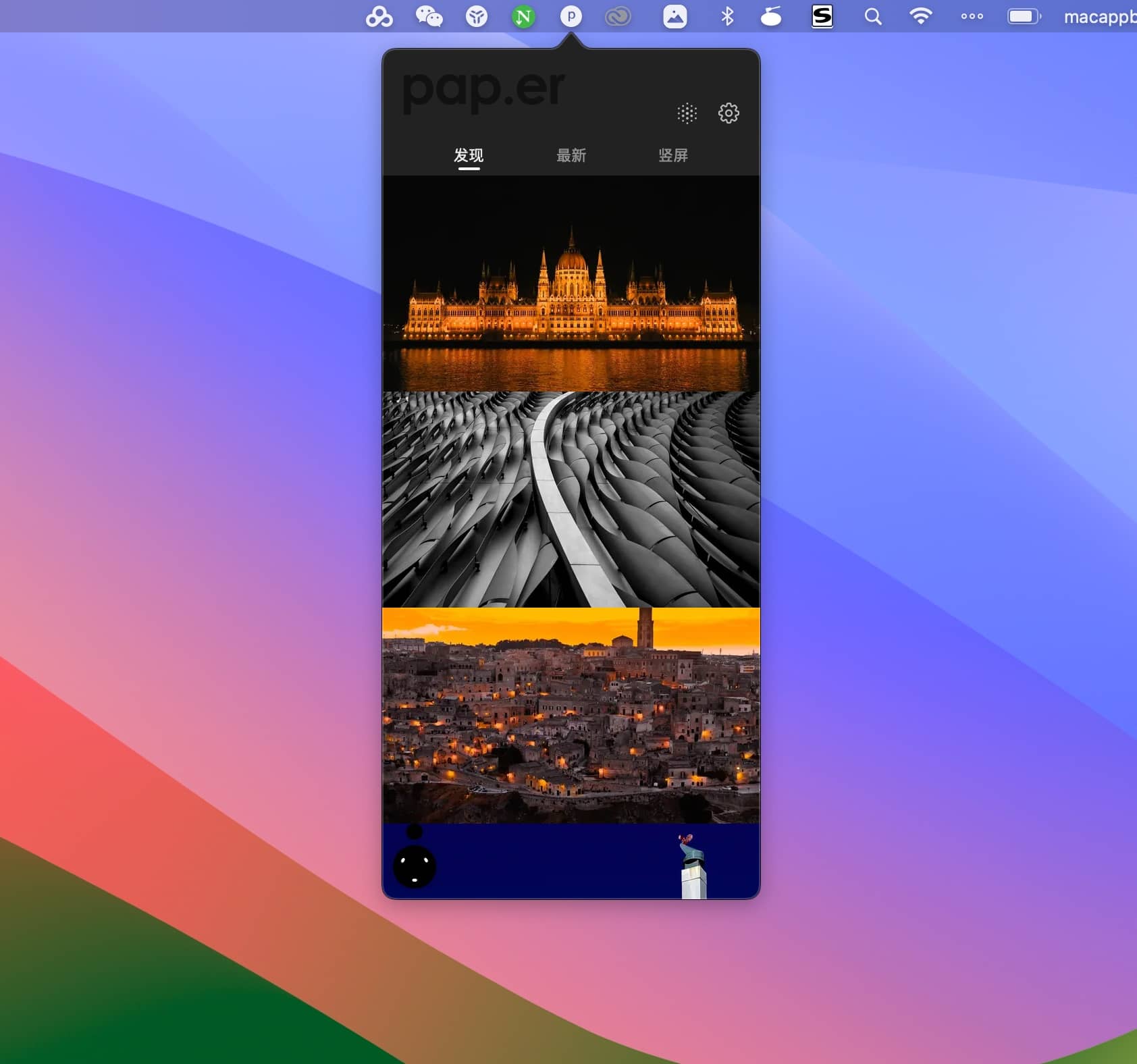Select the illuminated parliament building wallpaper
This screenshot has height=1064, width=1137.
pos(571,284)
